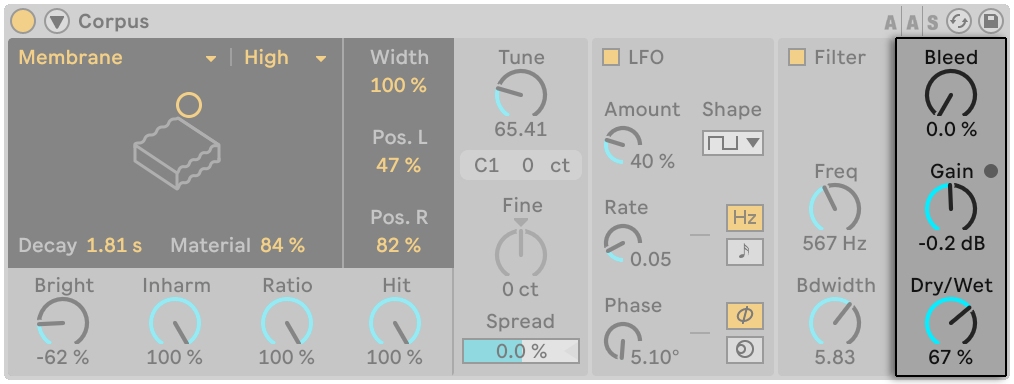Click the -62 % Bright value

point(62,357)
